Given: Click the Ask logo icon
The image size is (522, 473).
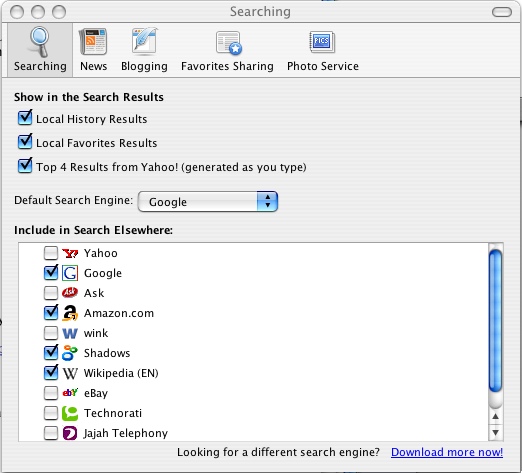Looking at the screenshot, I should (x=70, y=293).
